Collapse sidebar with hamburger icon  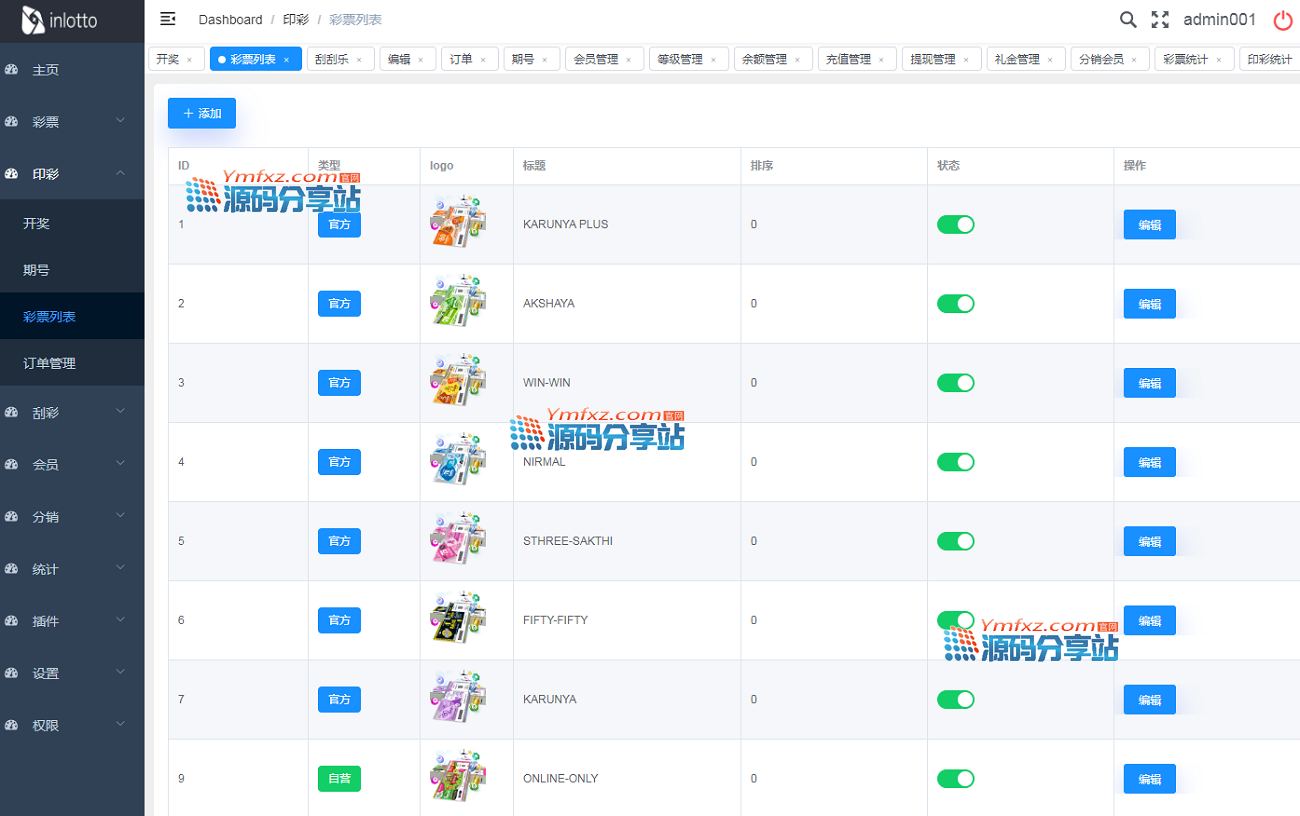[168, 19]
